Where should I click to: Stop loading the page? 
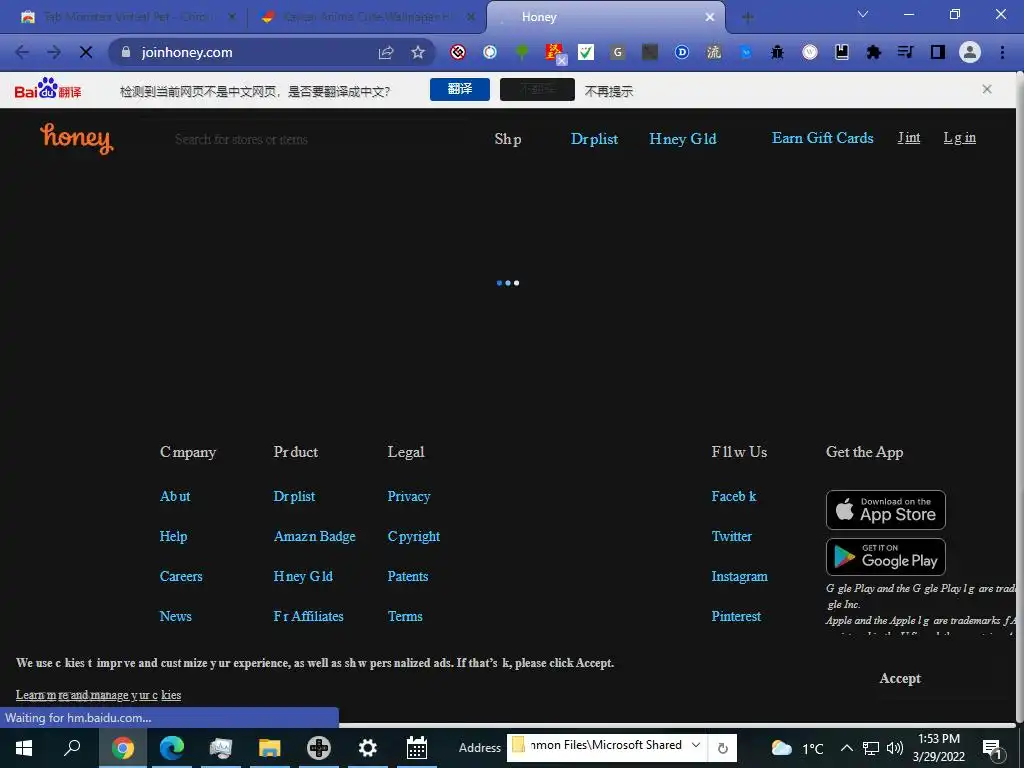point(86,52)
